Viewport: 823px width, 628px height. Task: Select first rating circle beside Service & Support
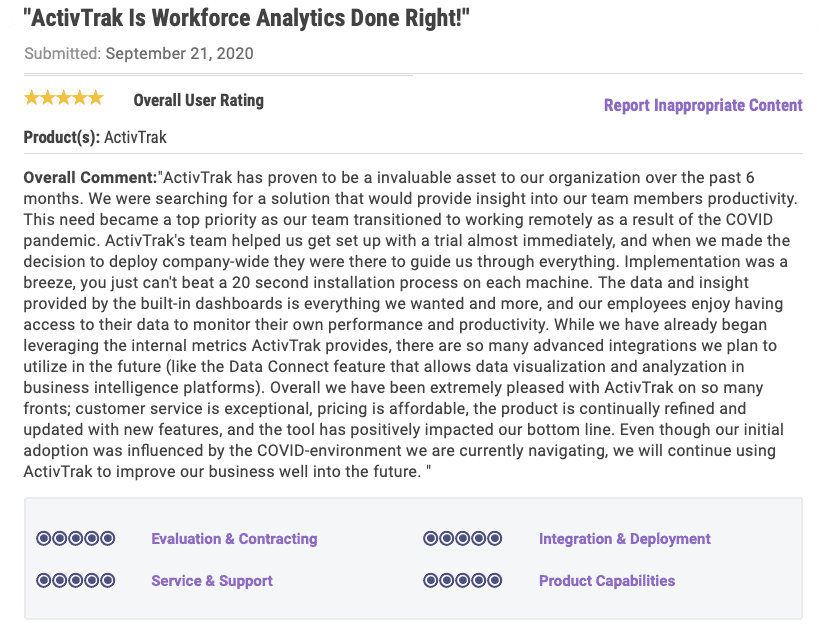click(x=44, y=581)
